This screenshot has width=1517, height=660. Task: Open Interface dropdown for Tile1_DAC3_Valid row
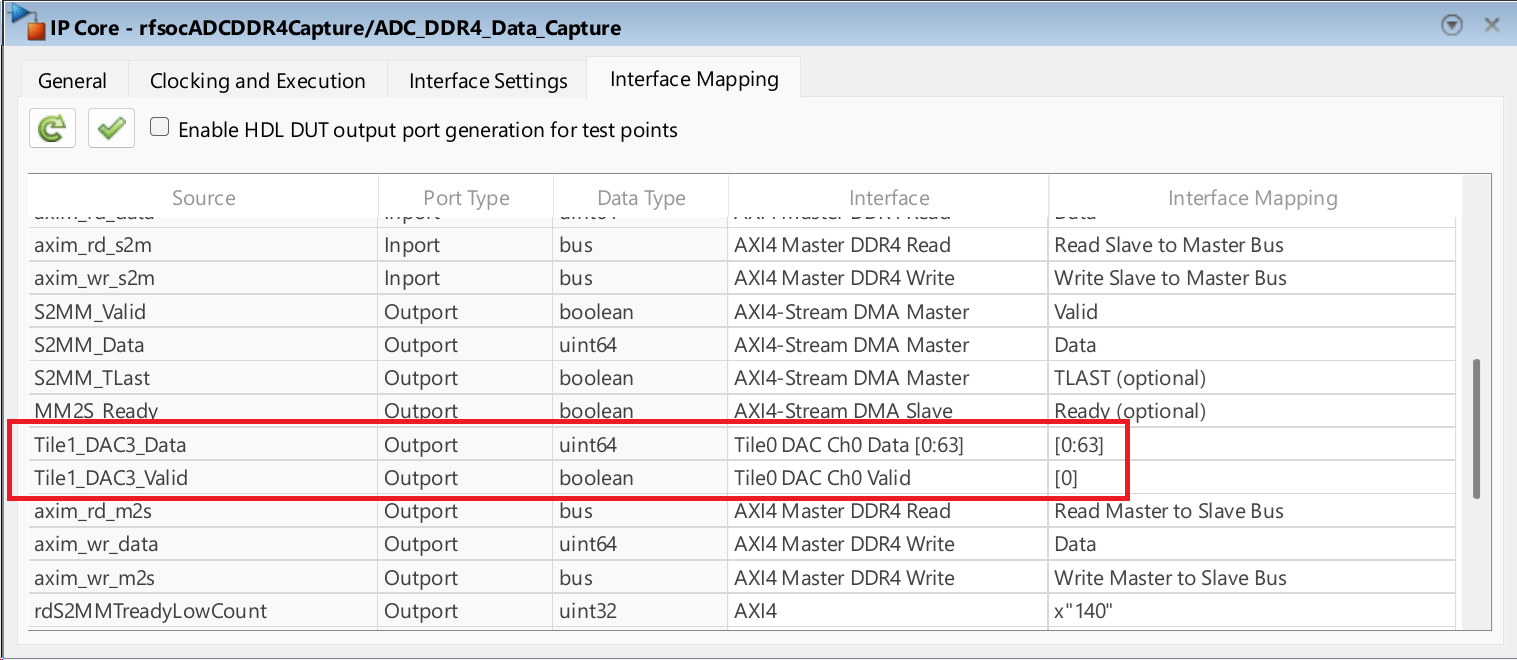[887, 478]
